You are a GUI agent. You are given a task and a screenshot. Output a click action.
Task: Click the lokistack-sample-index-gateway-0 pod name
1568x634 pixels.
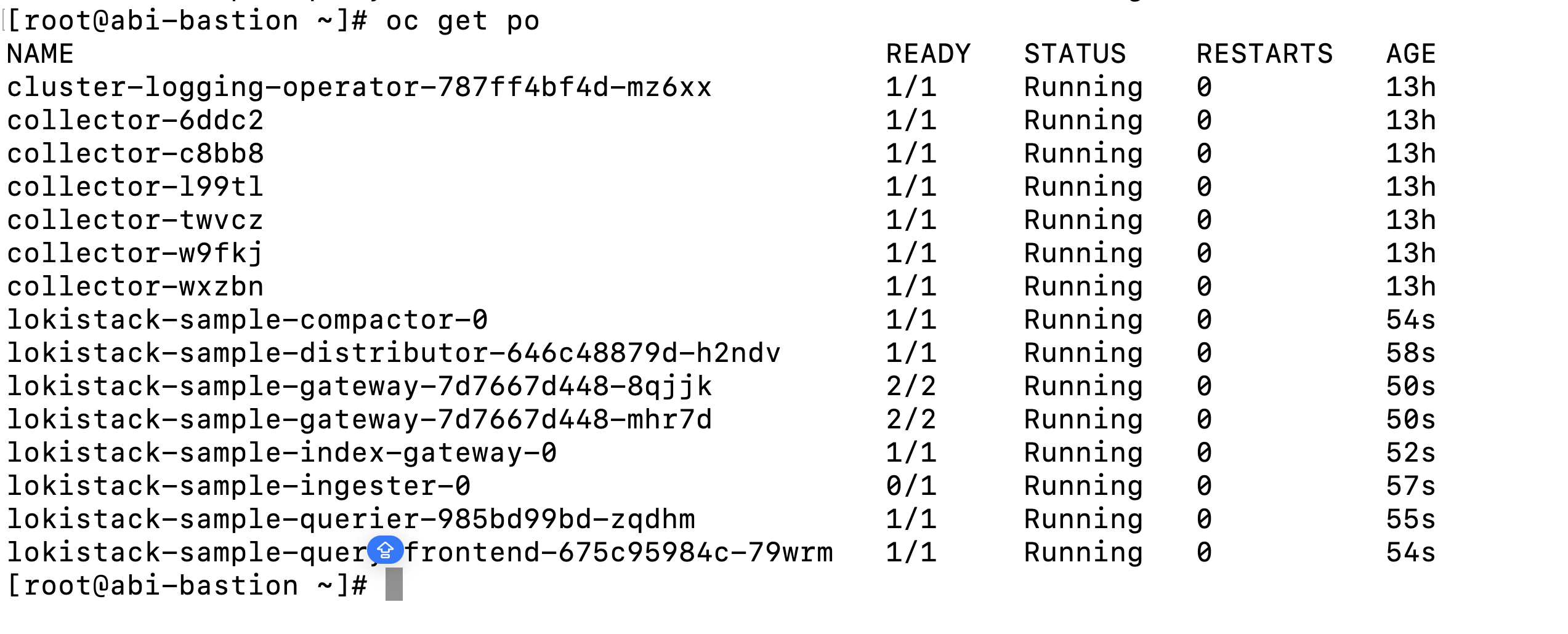(281, 453)
